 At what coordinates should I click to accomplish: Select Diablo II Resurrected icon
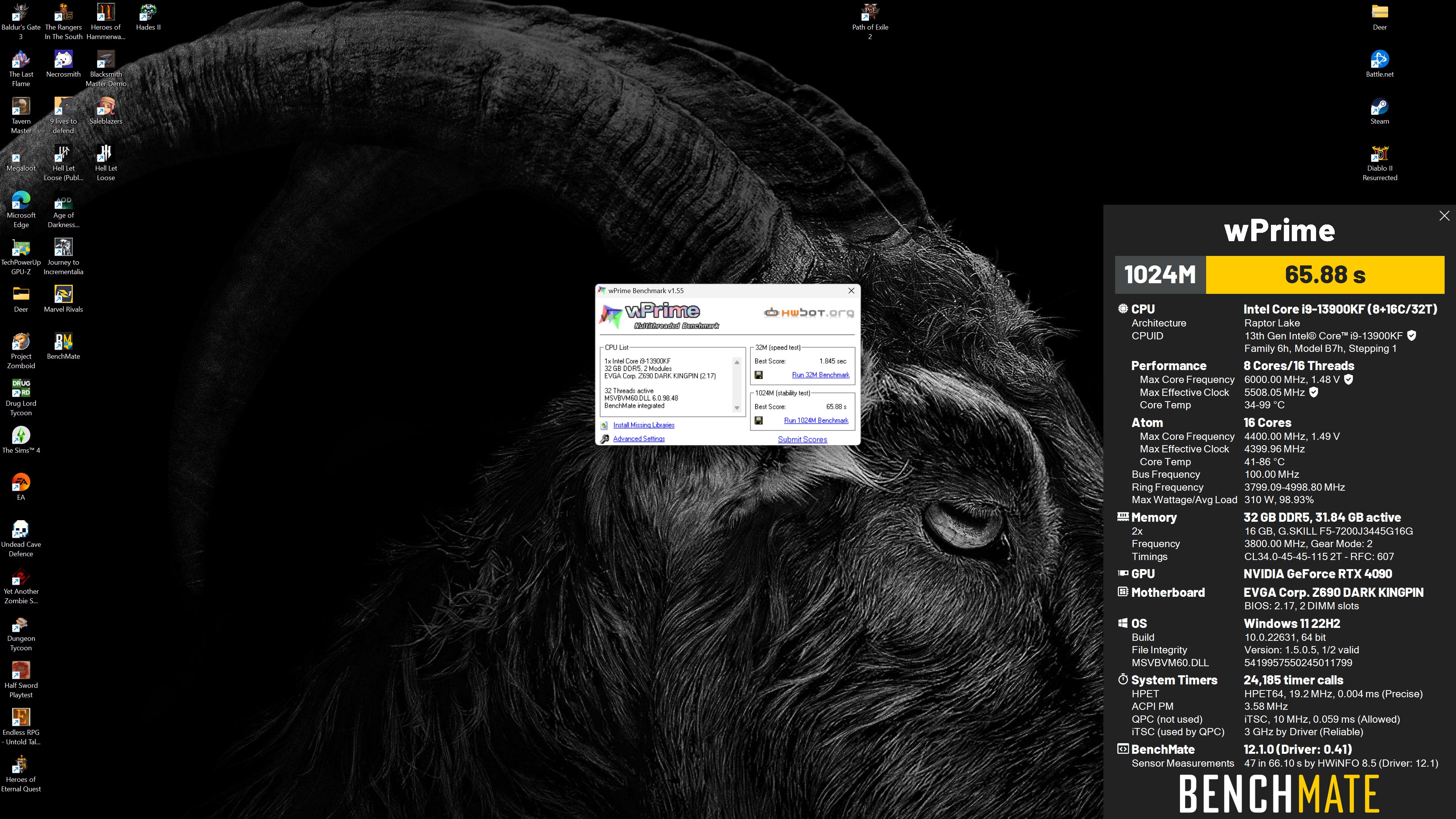click(x=1380, y=162)
